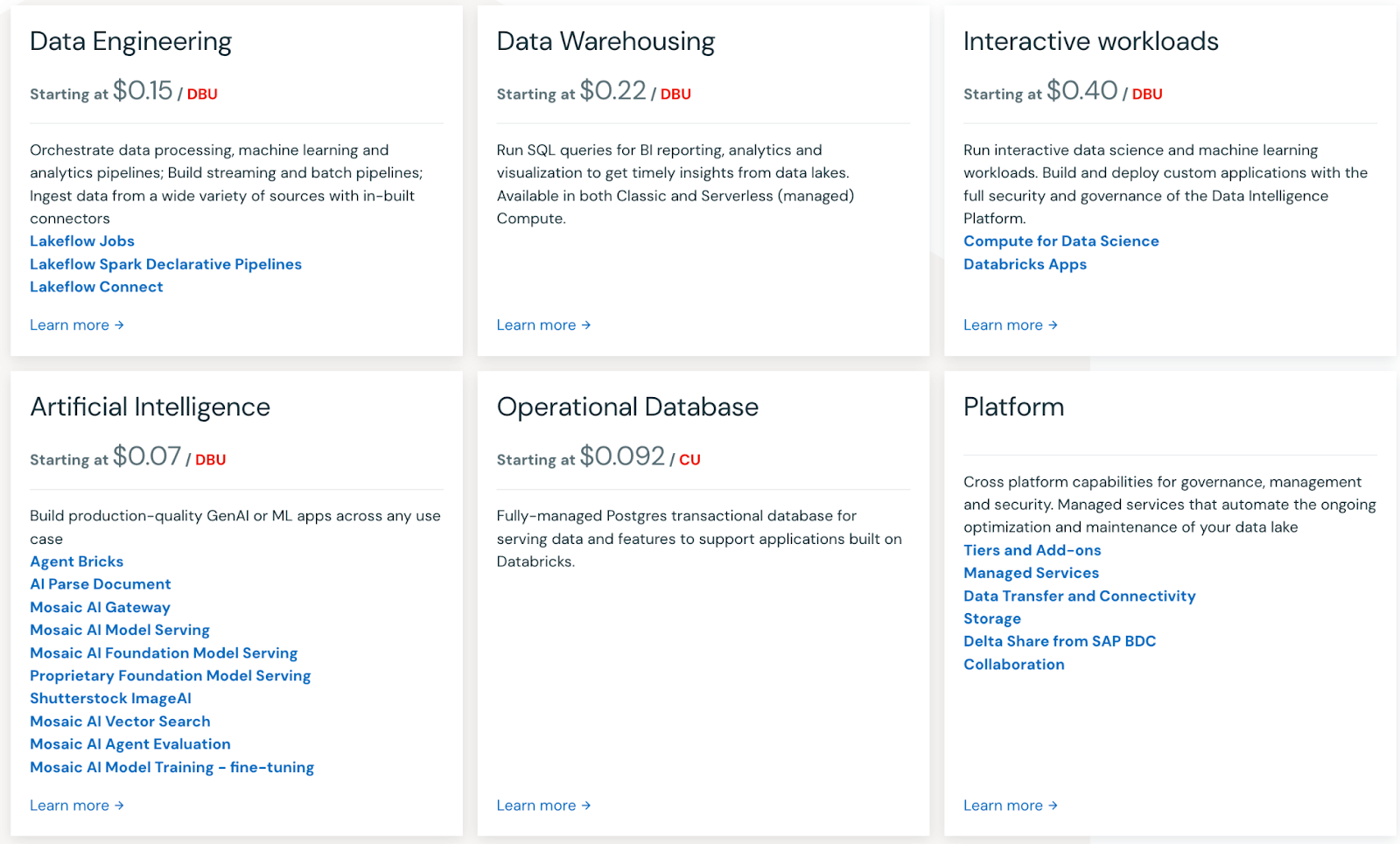This screenshot has height=844, width=1400.
Task: Open the Databricks Apps link
Action: [x=1025, y=264]
